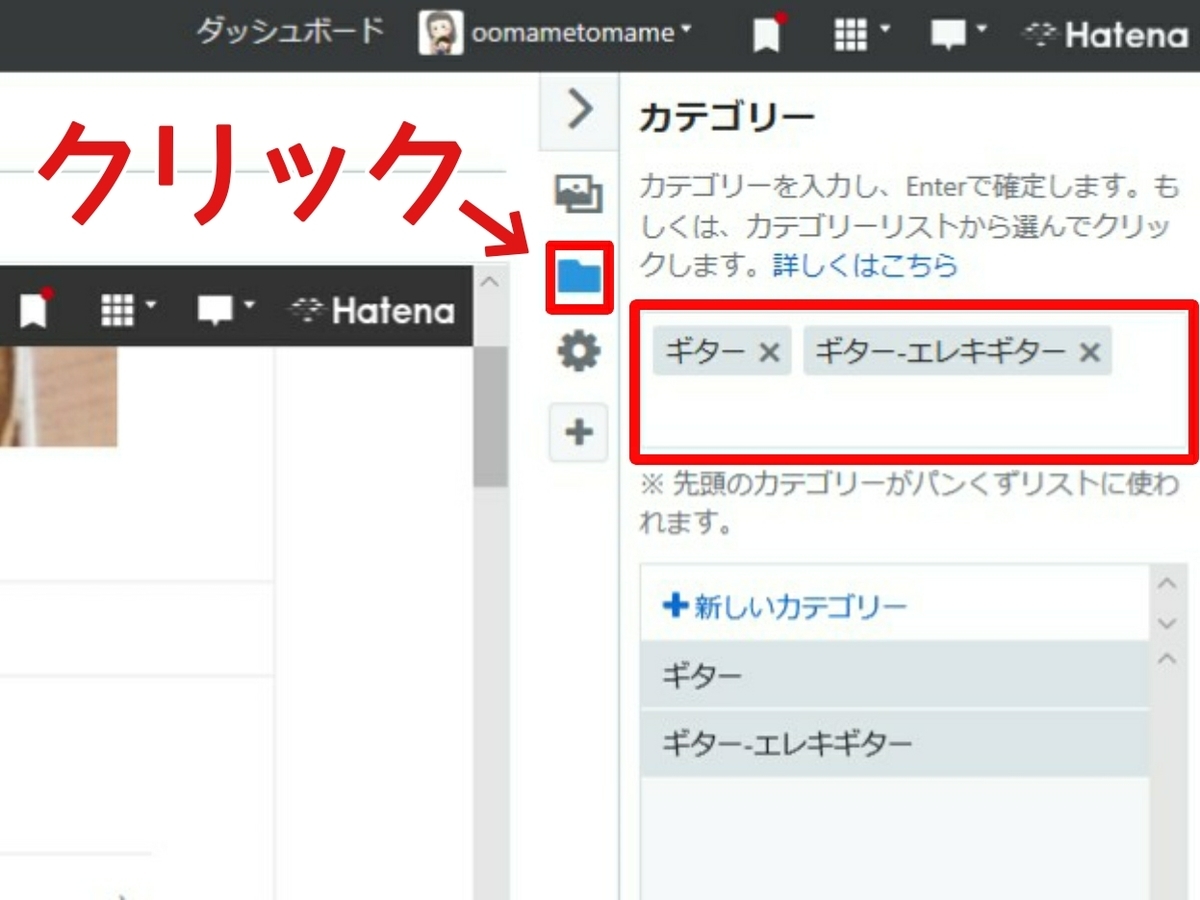Click the preview scrollbar up arrow

(490, 282)
